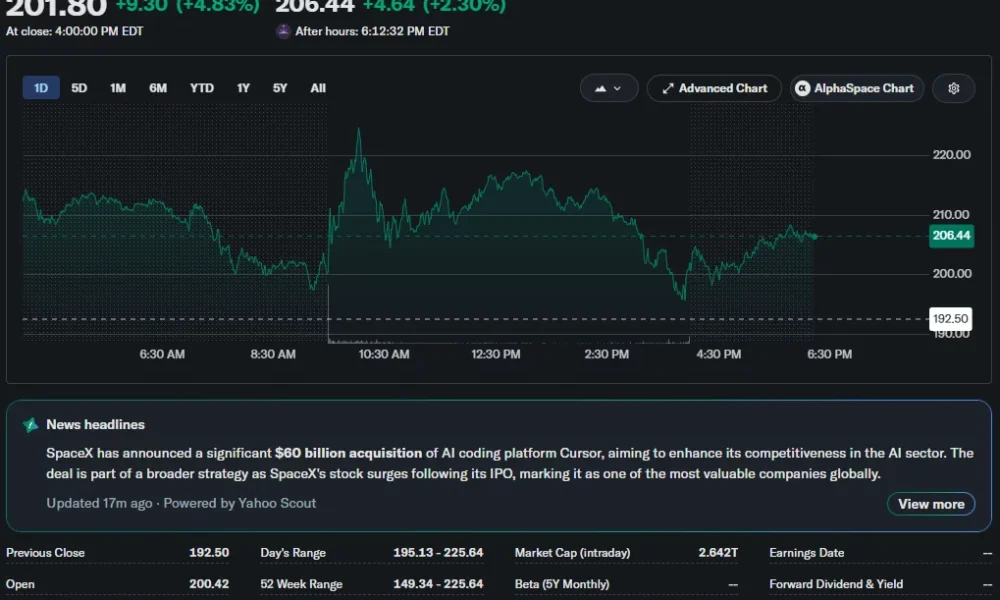Click the 10:30 AM time axis label
Image resolution: width=1000 pixels, height=600 pixels.
coord(384,354)
